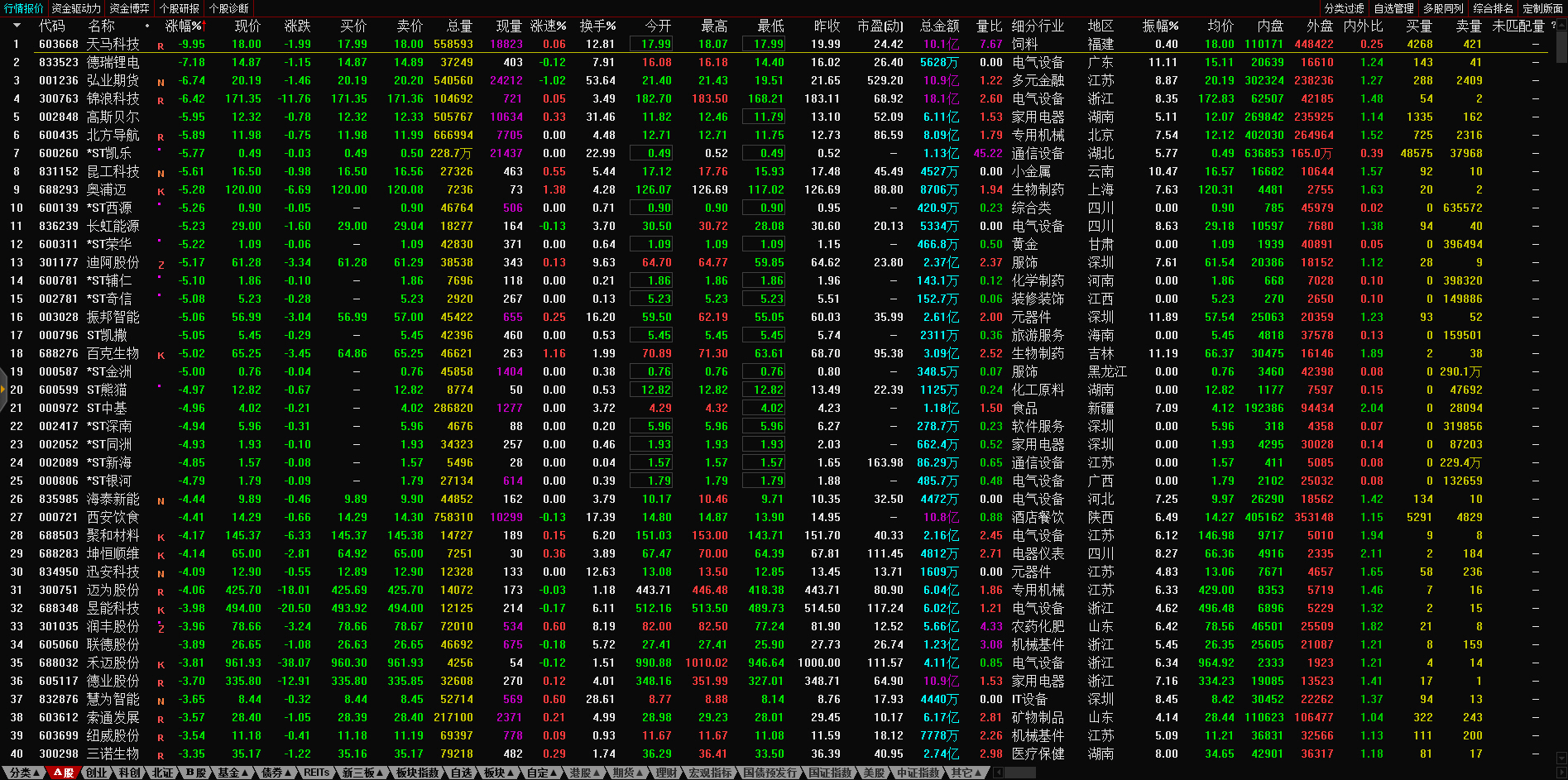Viewport: 1568px width, 780px height.
Task: Open the 定制版面 layout button
Action: pyautogui.click(x=1542, y=8)
